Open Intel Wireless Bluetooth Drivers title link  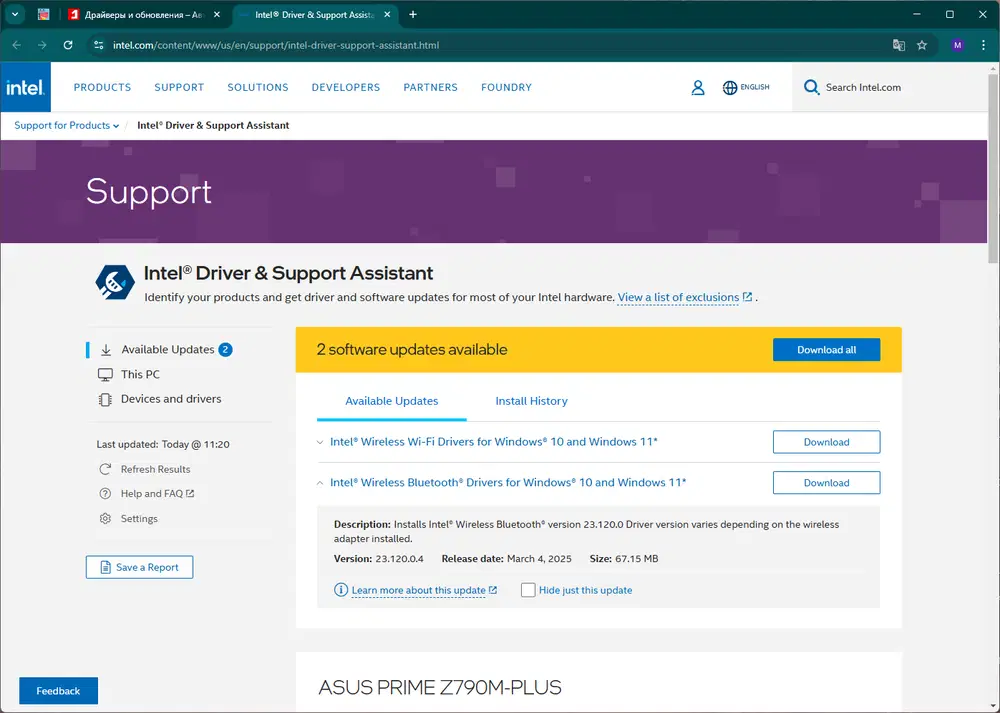(508, 483)
